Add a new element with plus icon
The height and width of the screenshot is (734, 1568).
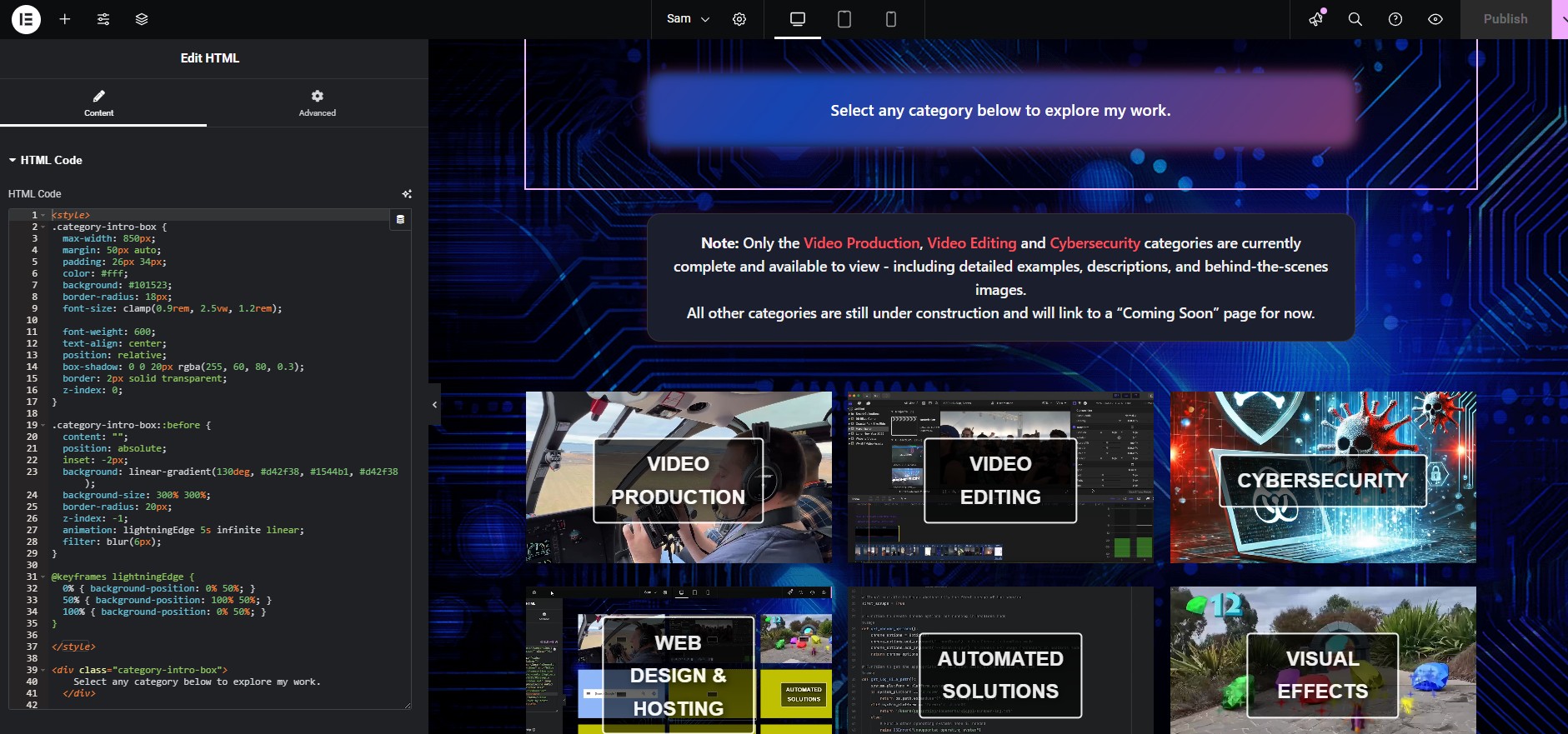tap(65, 19)
